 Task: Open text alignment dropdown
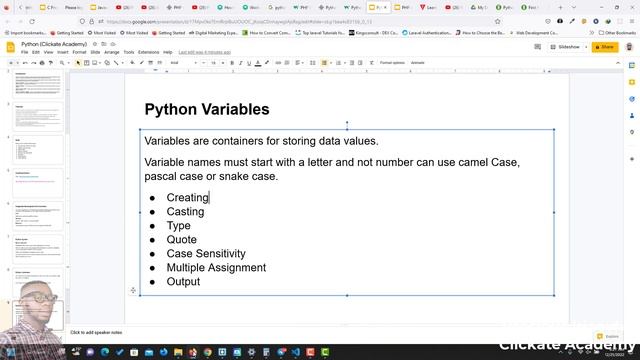click(x=299, y=63)
